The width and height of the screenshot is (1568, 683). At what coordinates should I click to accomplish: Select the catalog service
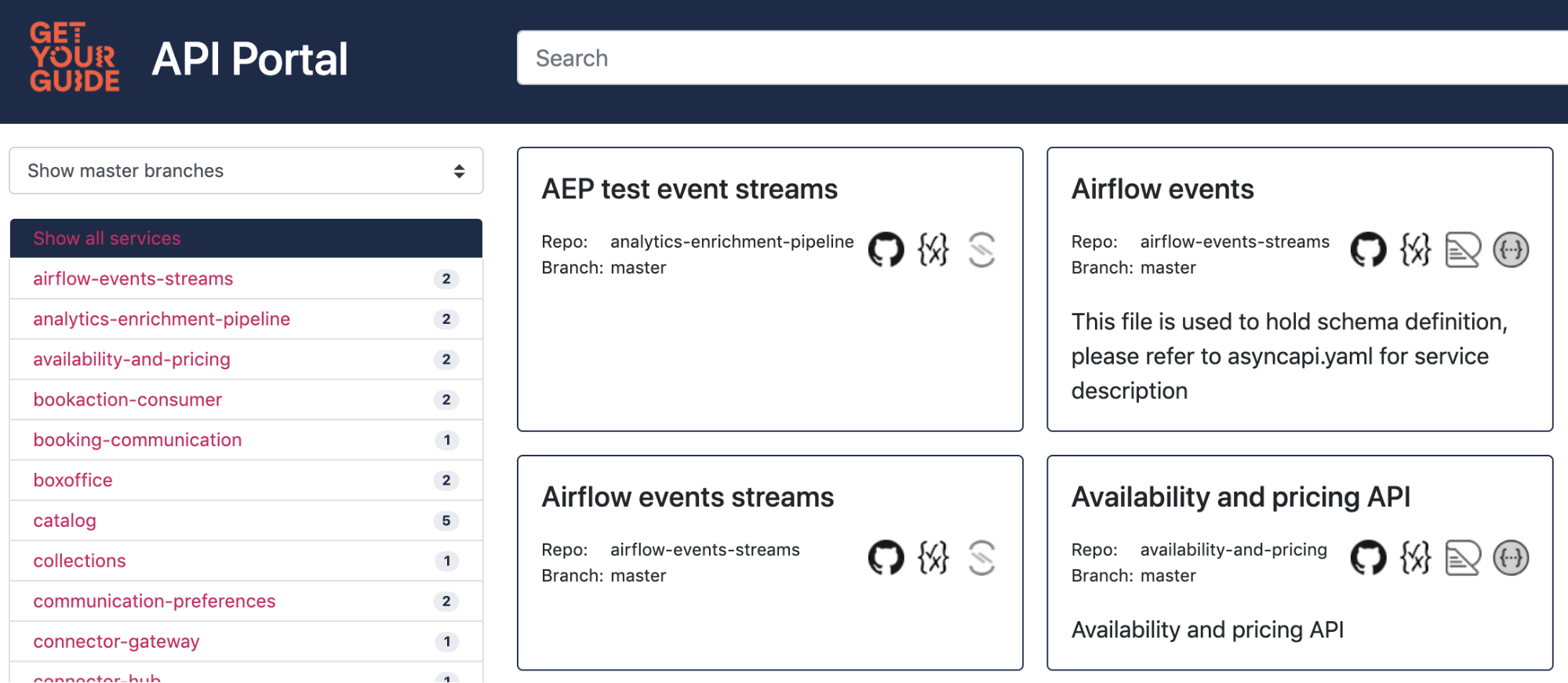[246, 521]
